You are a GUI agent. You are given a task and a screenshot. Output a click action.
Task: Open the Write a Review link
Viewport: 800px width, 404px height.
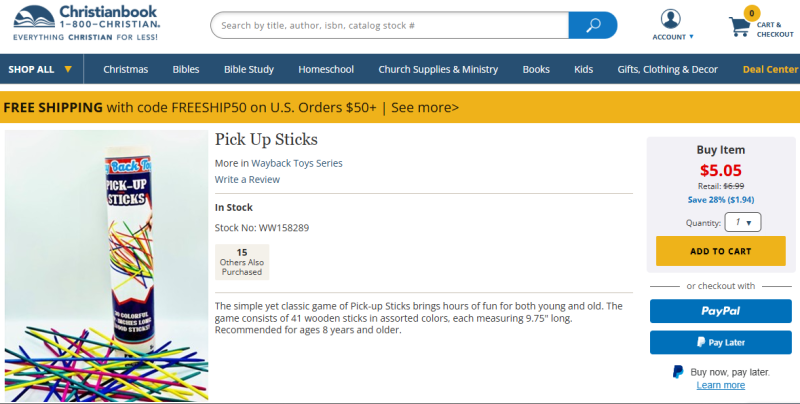click(247, 179)
